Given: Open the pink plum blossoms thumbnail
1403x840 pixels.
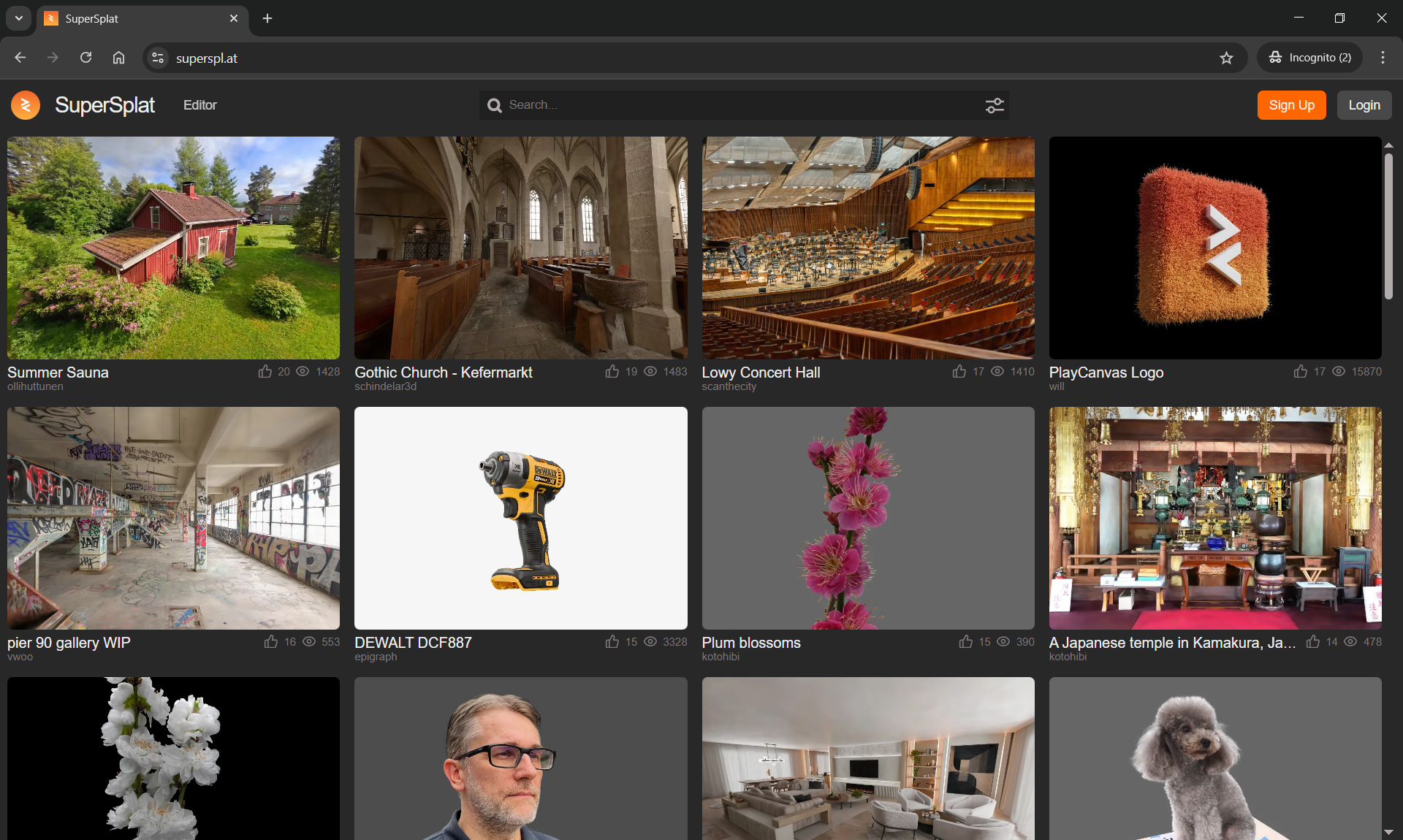Looking at the screenshot, I should coord(868,518).
